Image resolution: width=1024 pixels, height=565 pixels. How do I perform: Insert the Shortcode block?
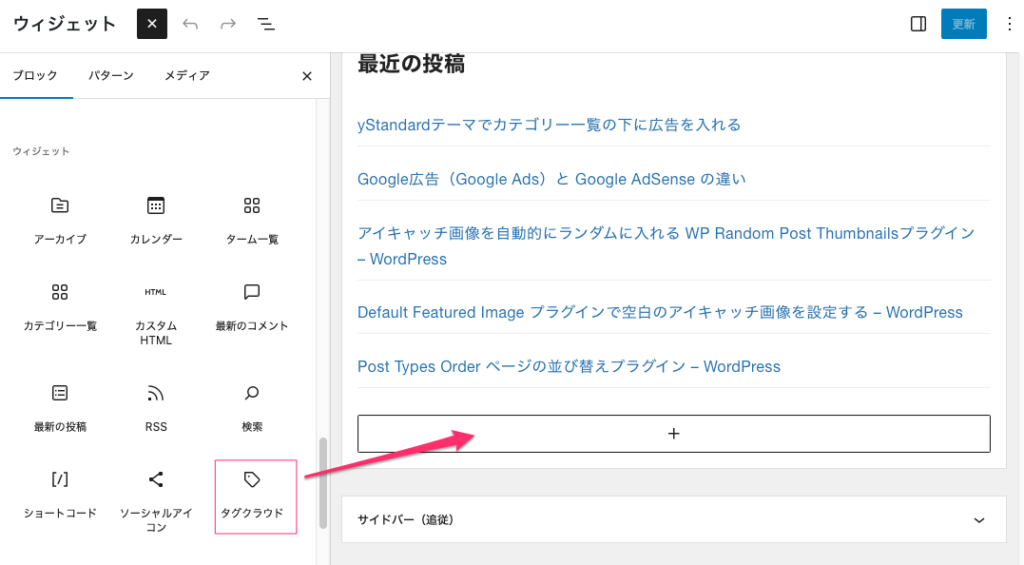pos(60,494)
